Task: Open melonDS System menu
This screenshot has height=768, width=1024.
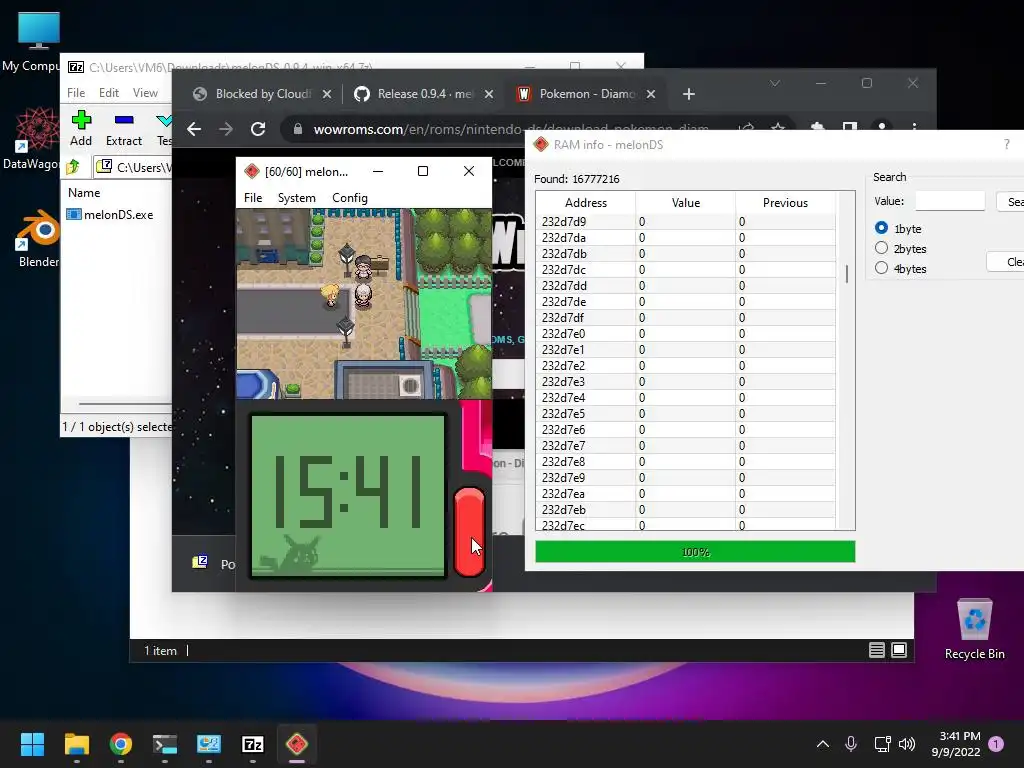Action: click(x=296, y=198)
